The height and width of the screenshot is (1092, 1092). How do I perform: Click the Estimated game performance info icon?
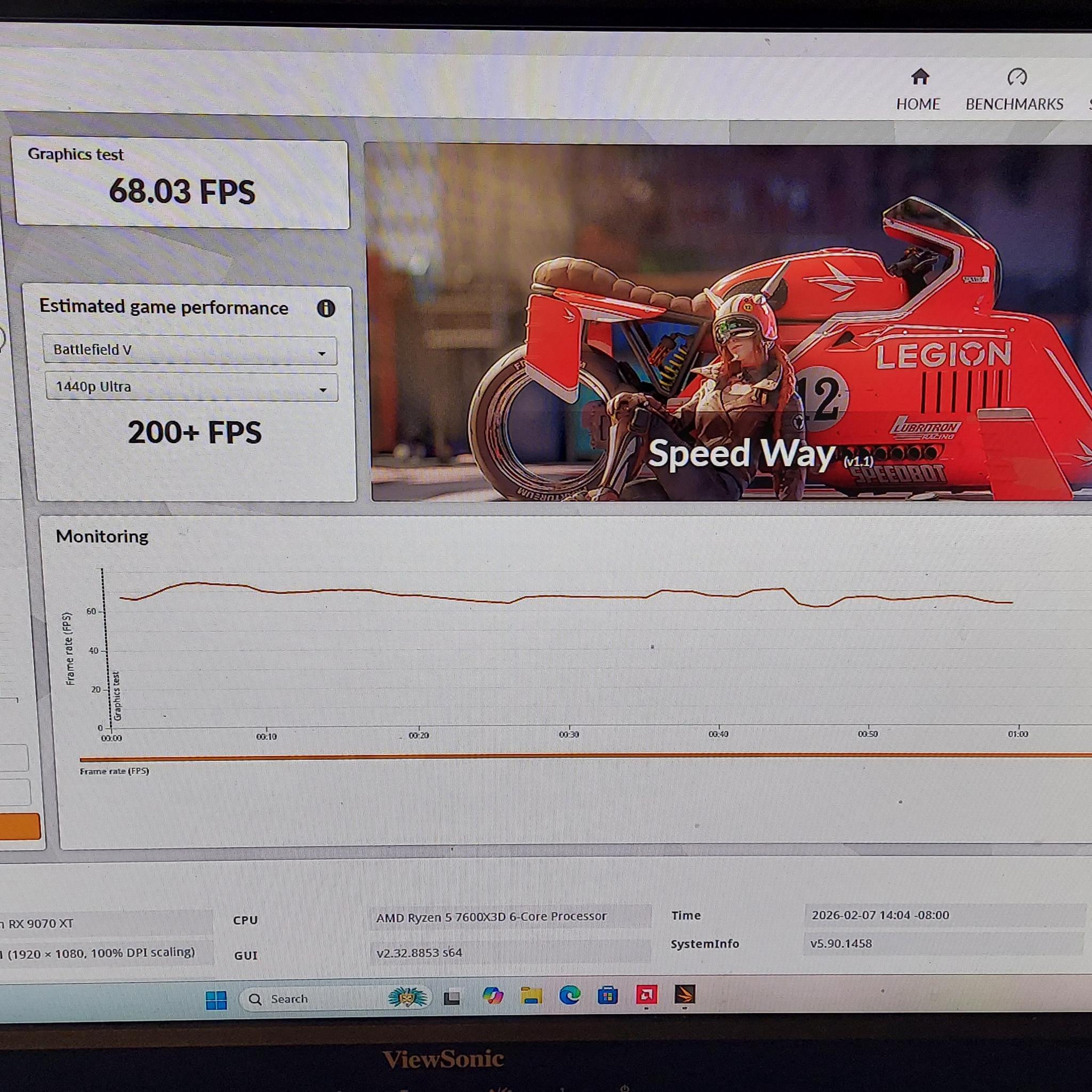tap(326, 308)
